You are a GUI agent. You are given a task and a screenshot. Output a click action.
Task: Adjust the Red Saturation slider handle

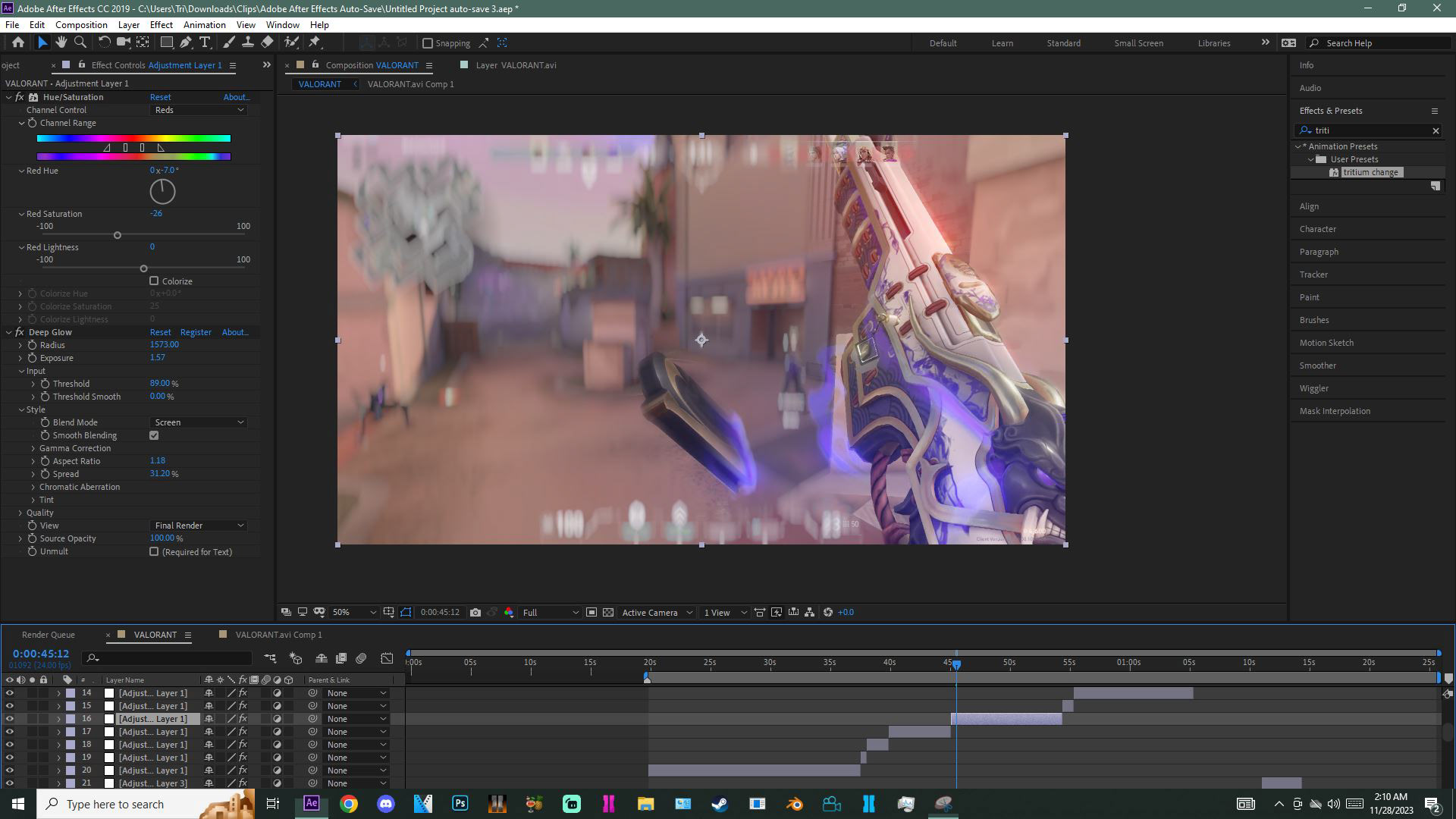click(118, 235)
